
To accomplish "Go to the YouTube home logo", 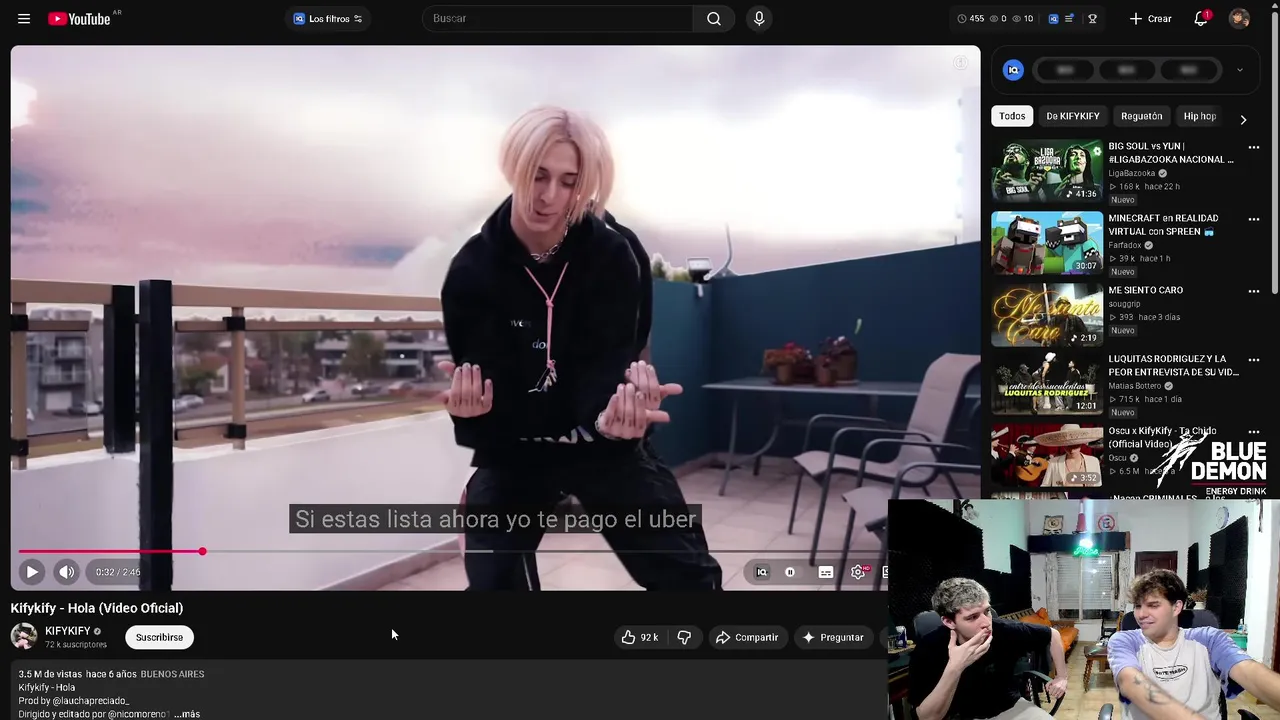I will (79, 18).
